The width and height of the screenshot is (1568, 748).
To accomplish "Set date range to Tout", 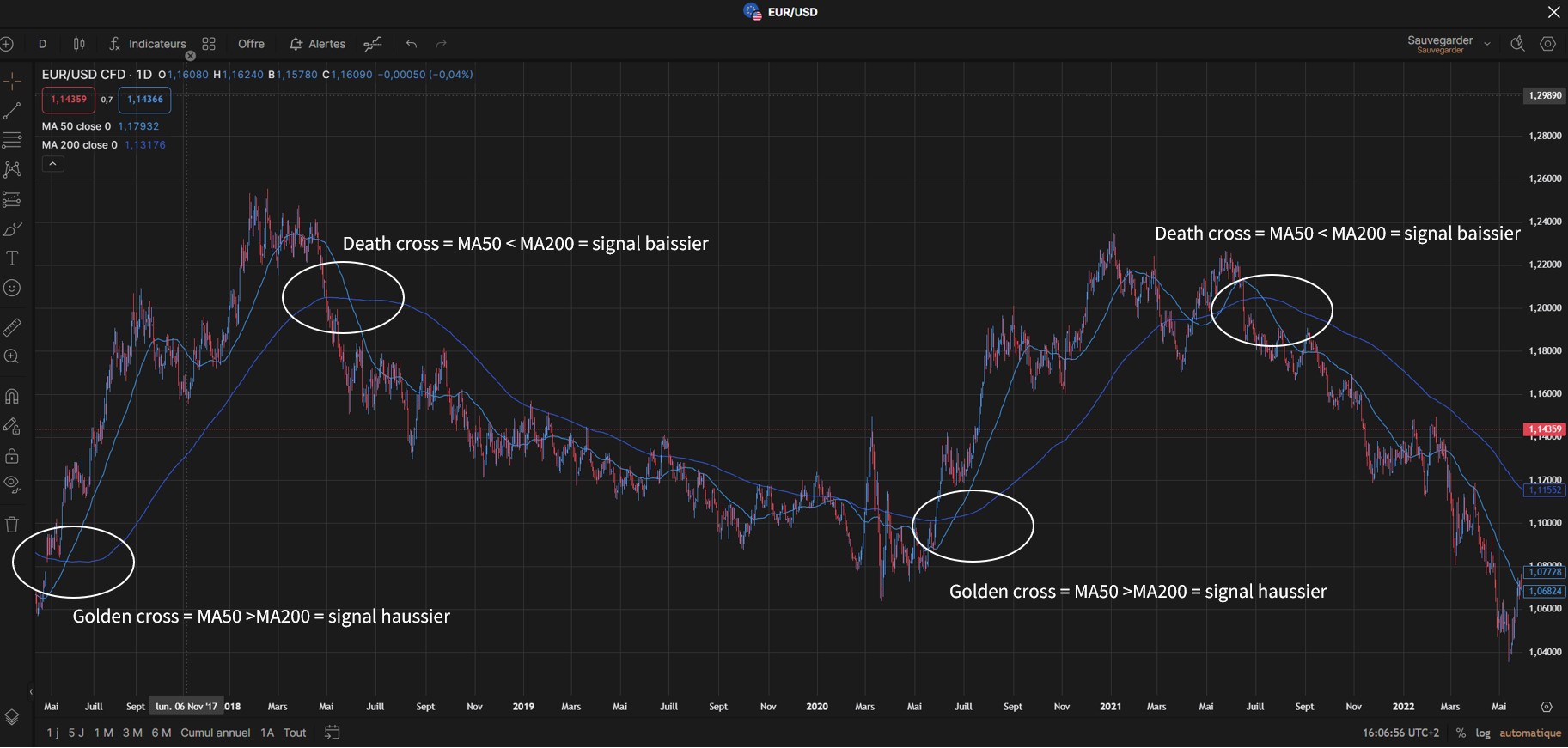I will point(295,733).
